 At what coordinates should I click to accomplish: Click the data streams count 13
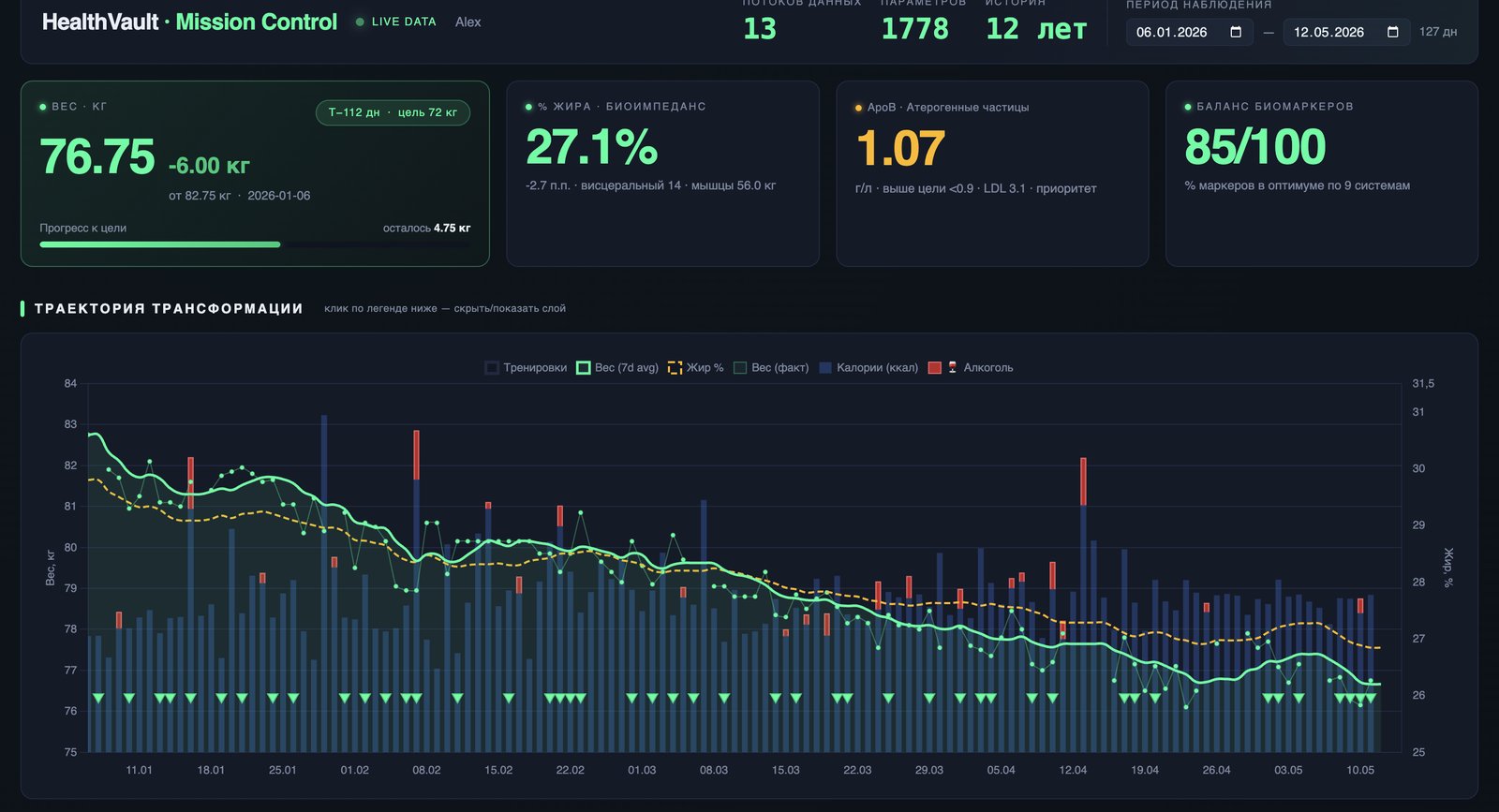(760, 29)
